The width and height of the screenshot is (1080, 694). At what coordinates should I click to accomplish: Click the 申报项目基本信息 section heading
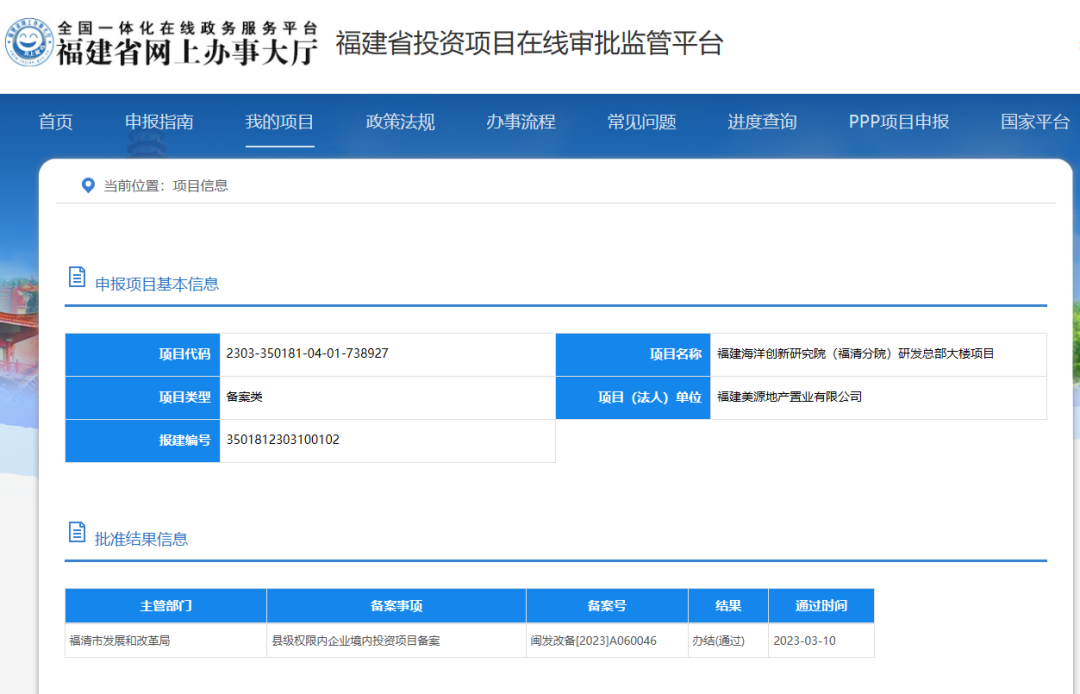(157, 284)
